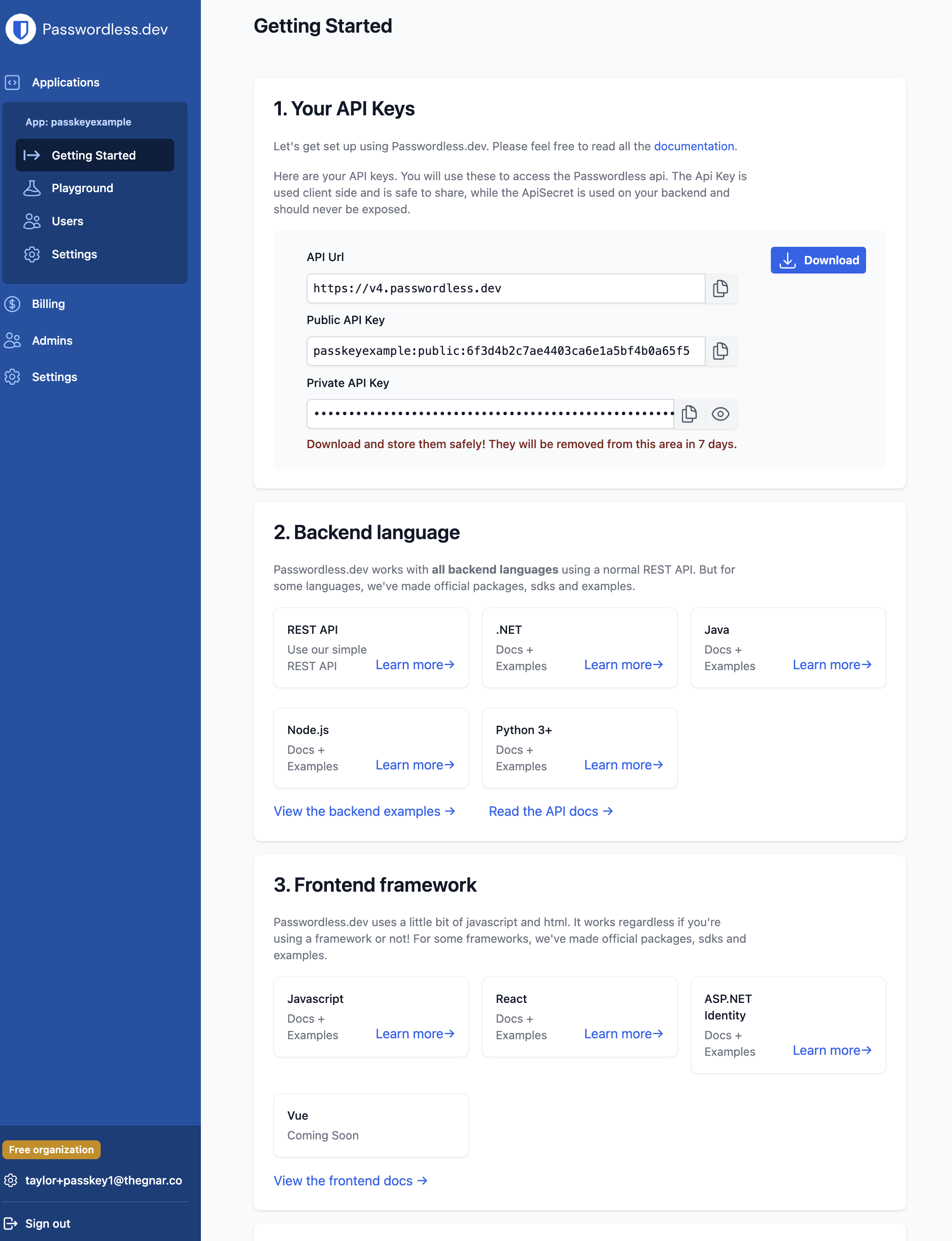Select the Admins section
This screenshot has width=952, height=1241.
tap(52, 340)
